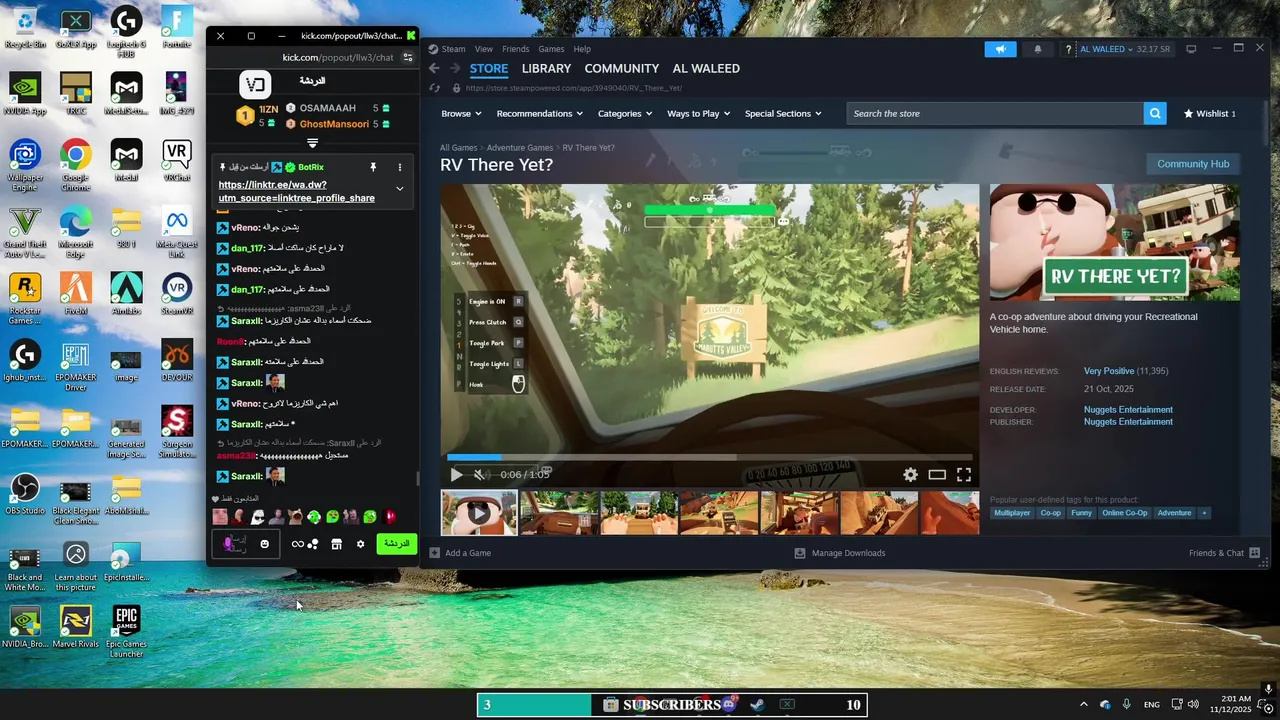Select OBS Studio desktop shortcut

point(25,495)
